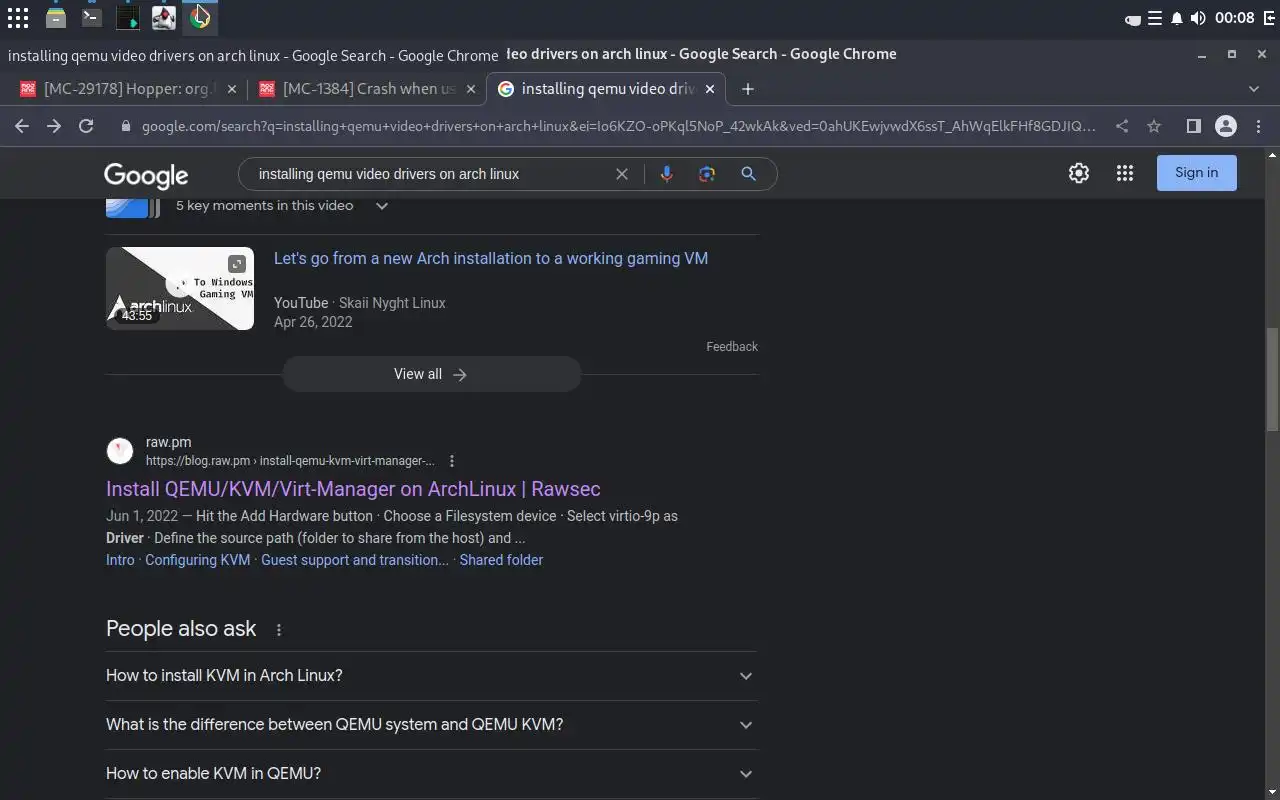Open the list menu icon in the tray

point(1155,18)
